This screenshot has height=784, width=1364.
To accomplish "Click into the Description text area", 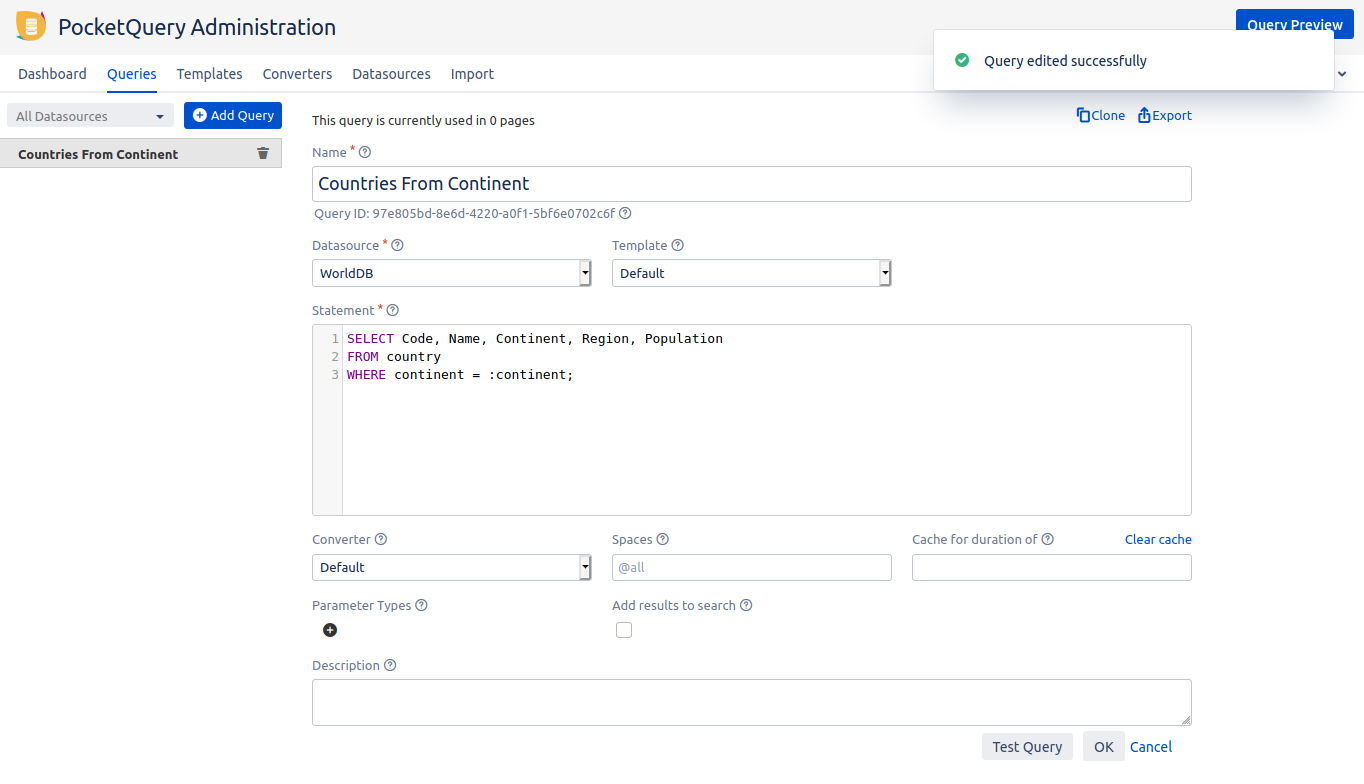I will point(751,702).
